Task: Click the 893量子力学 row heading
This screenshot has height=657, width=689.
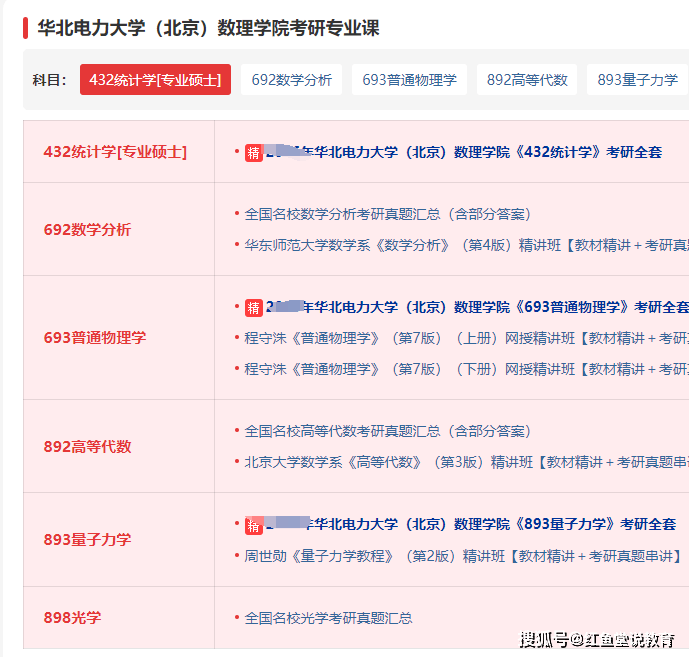Action: (87, 539)
